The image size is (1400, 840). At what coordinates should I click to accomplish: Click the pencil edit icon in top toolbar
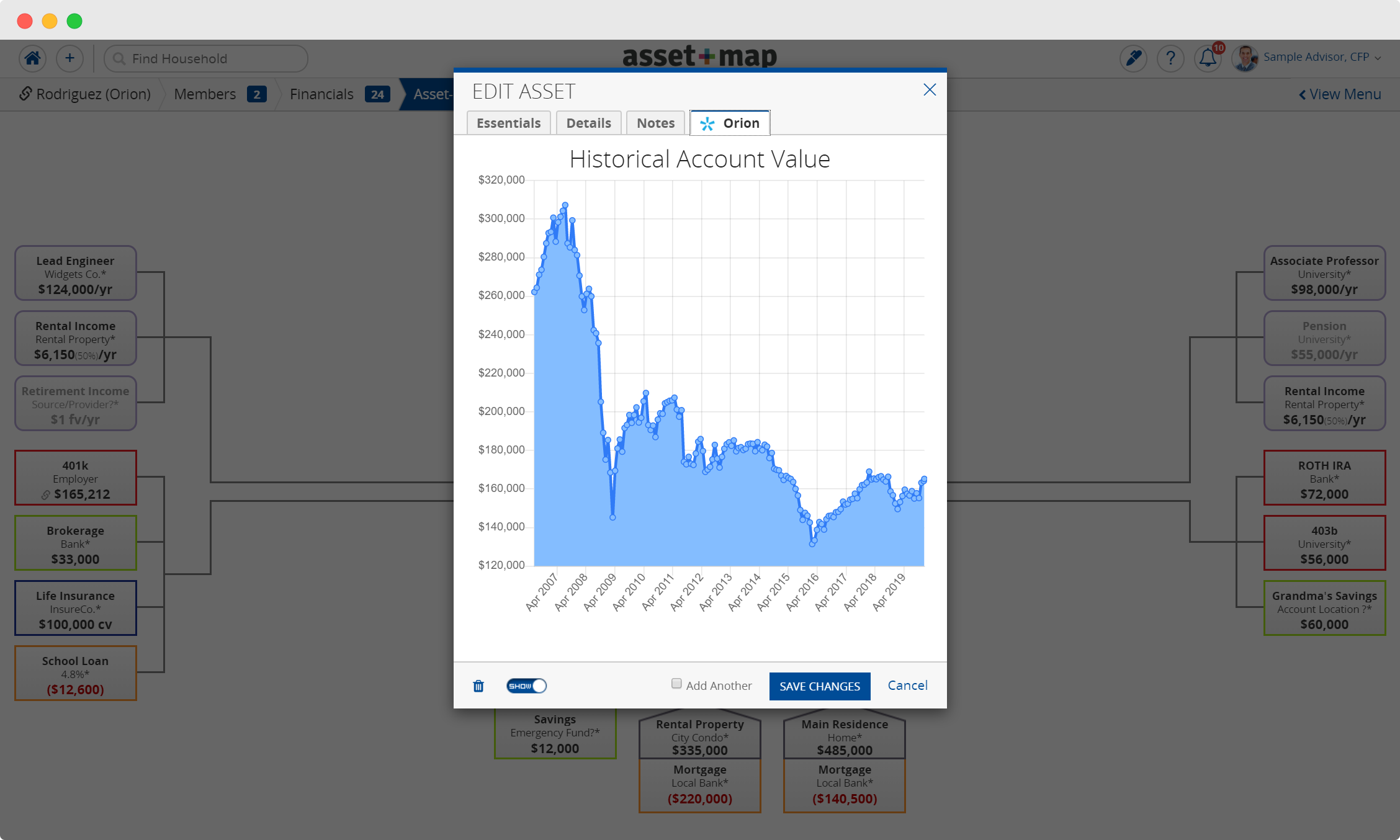(1133, 58)
